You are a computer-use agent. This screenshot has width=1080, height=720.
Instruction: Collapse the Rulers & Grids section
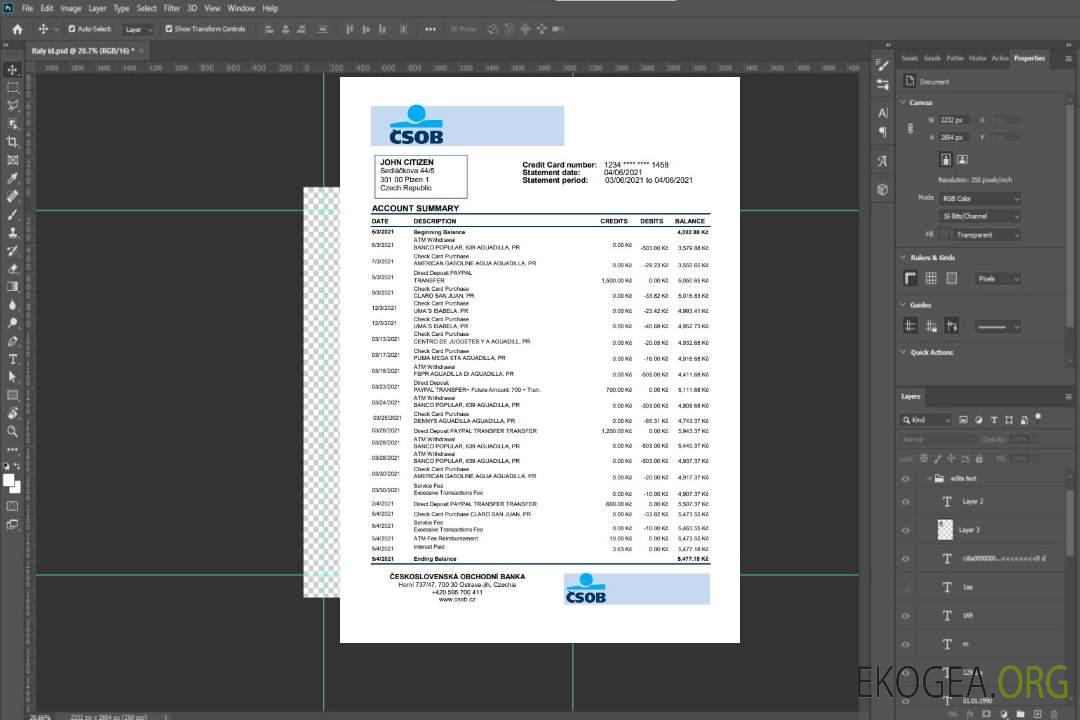tap(903, 257)
